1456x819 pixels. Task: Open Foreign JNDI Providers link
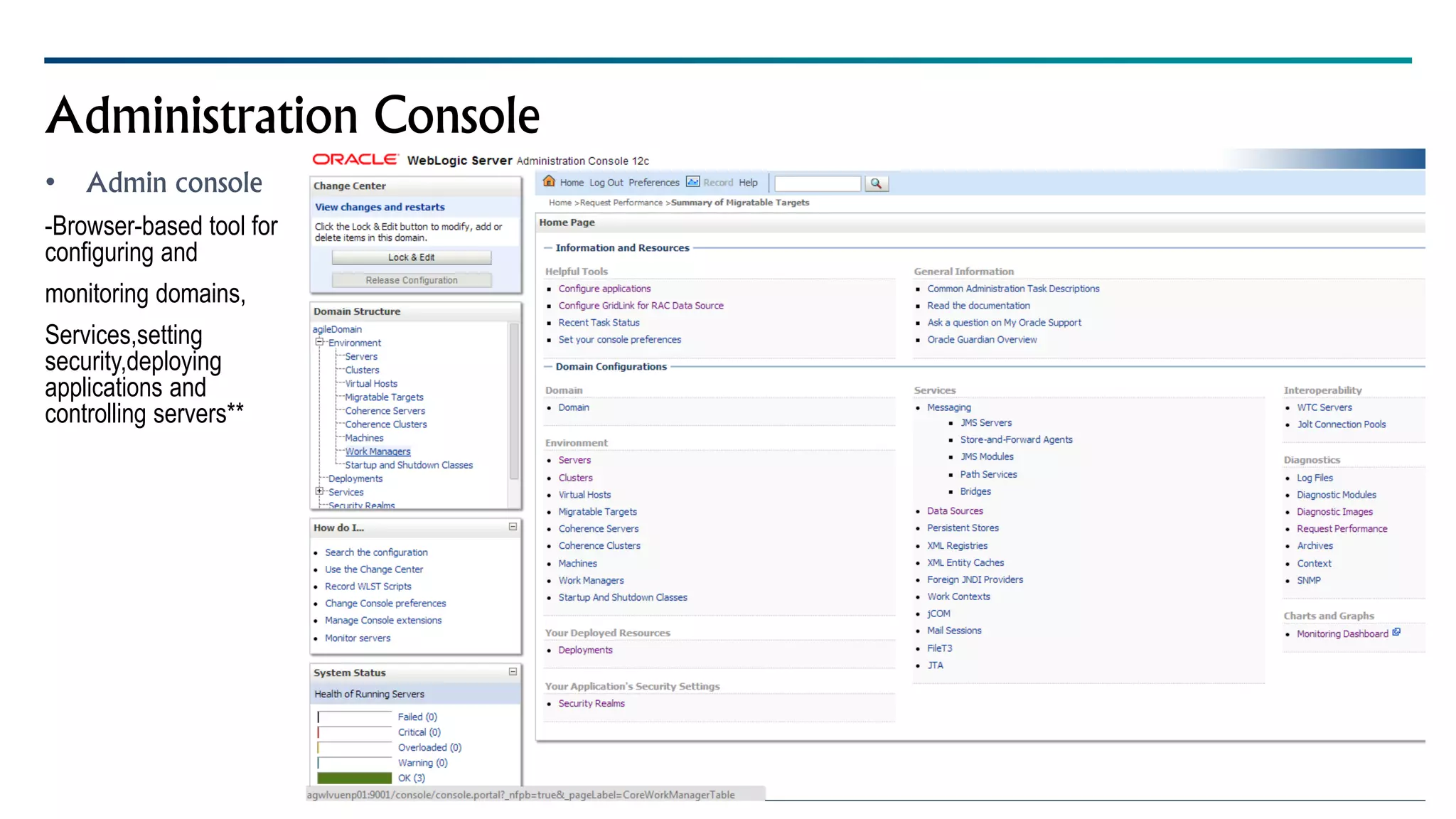pos(975,580)
